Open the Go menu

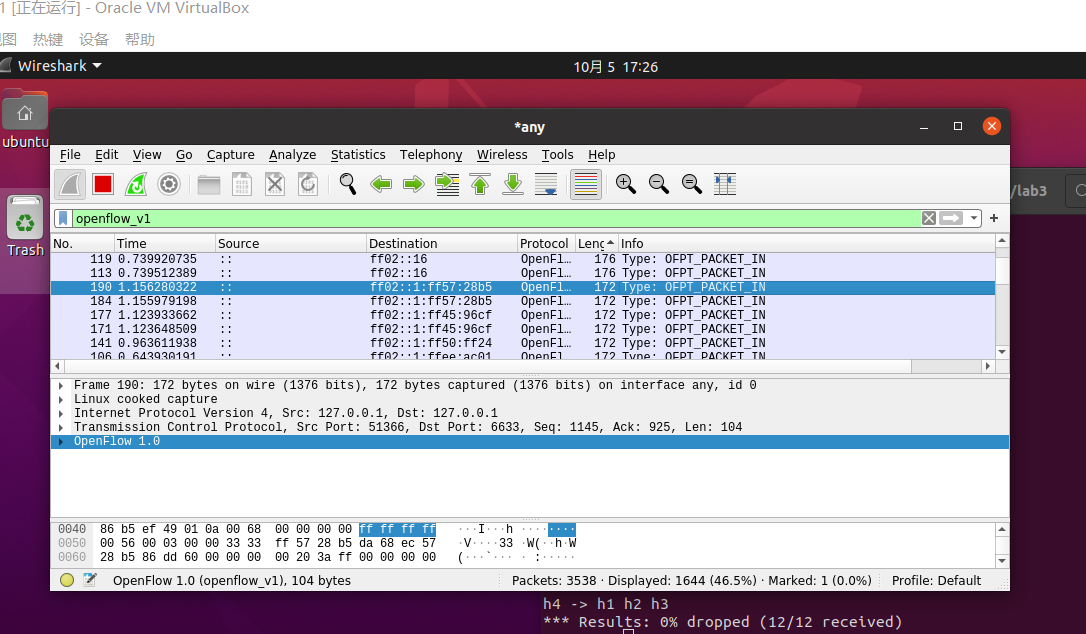pos(184,155)
